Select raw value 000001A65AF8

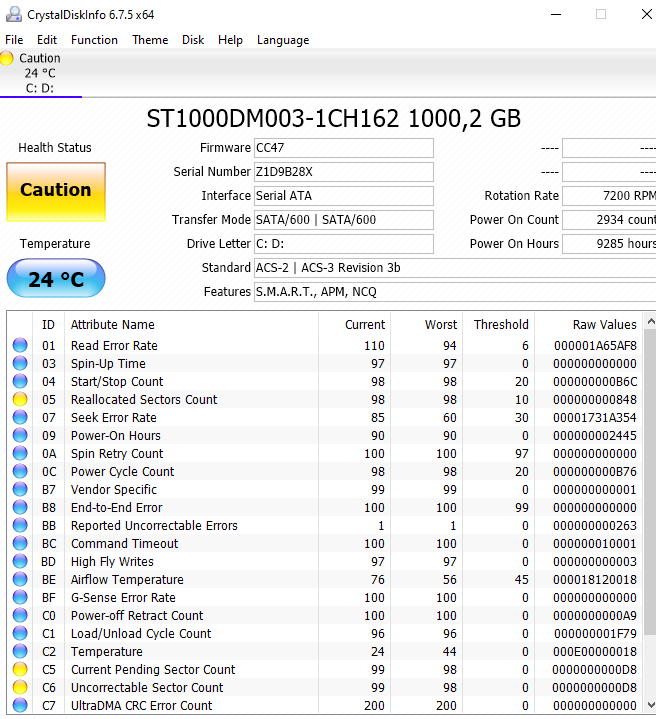click(595, 345)
